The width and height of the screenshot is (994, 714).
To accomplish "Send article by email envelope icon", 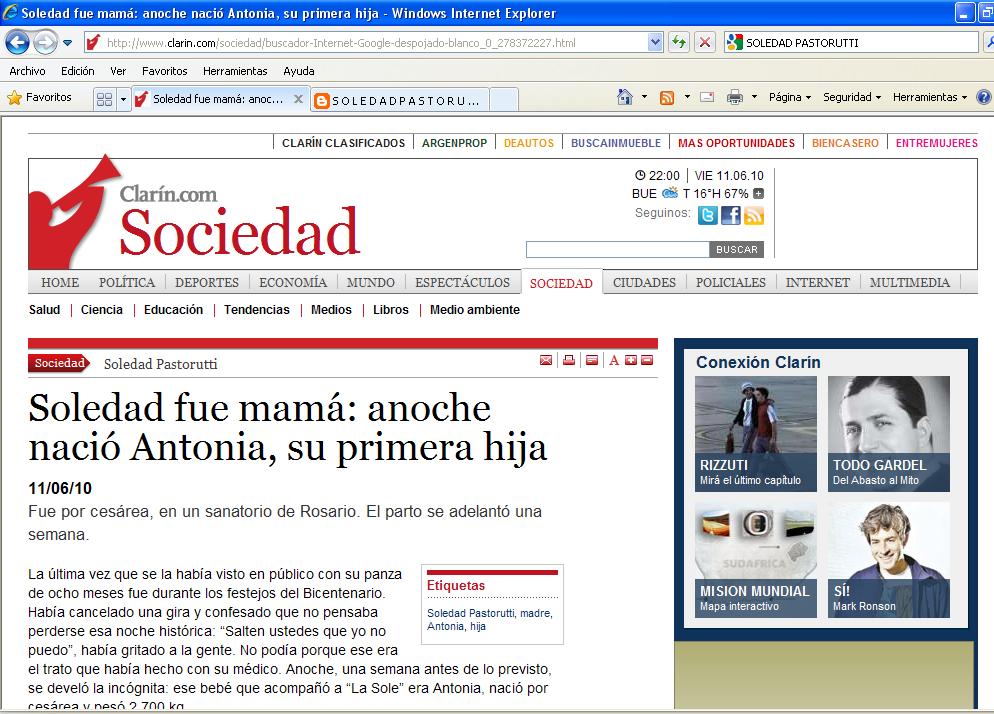I will tap(546, 360).
